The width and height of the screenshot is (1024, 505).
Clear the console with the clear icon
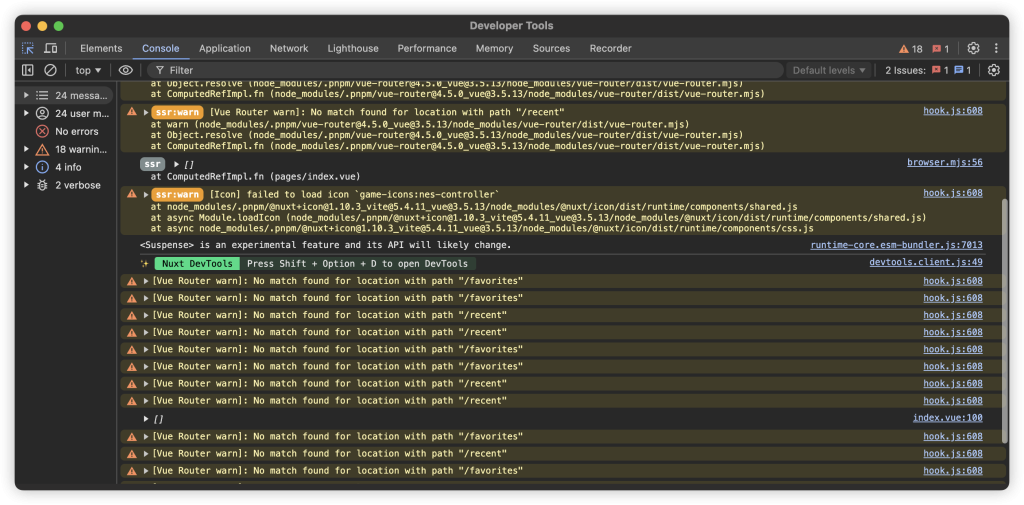pos(50,70)
